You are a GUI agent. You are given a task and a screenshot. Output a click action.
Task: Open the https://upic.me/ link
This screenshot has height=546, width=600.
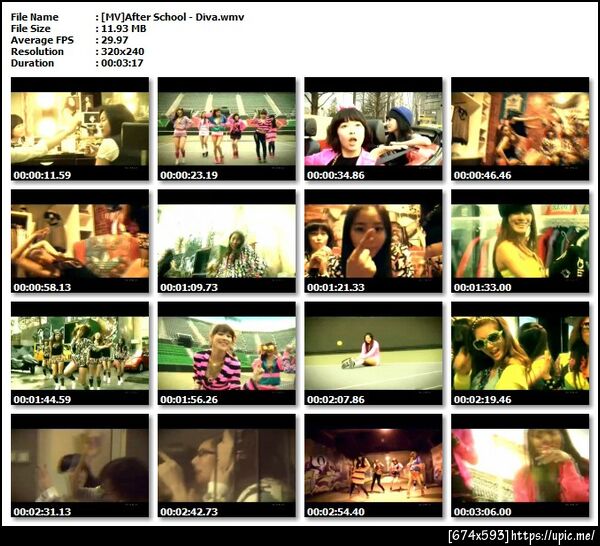553,535
